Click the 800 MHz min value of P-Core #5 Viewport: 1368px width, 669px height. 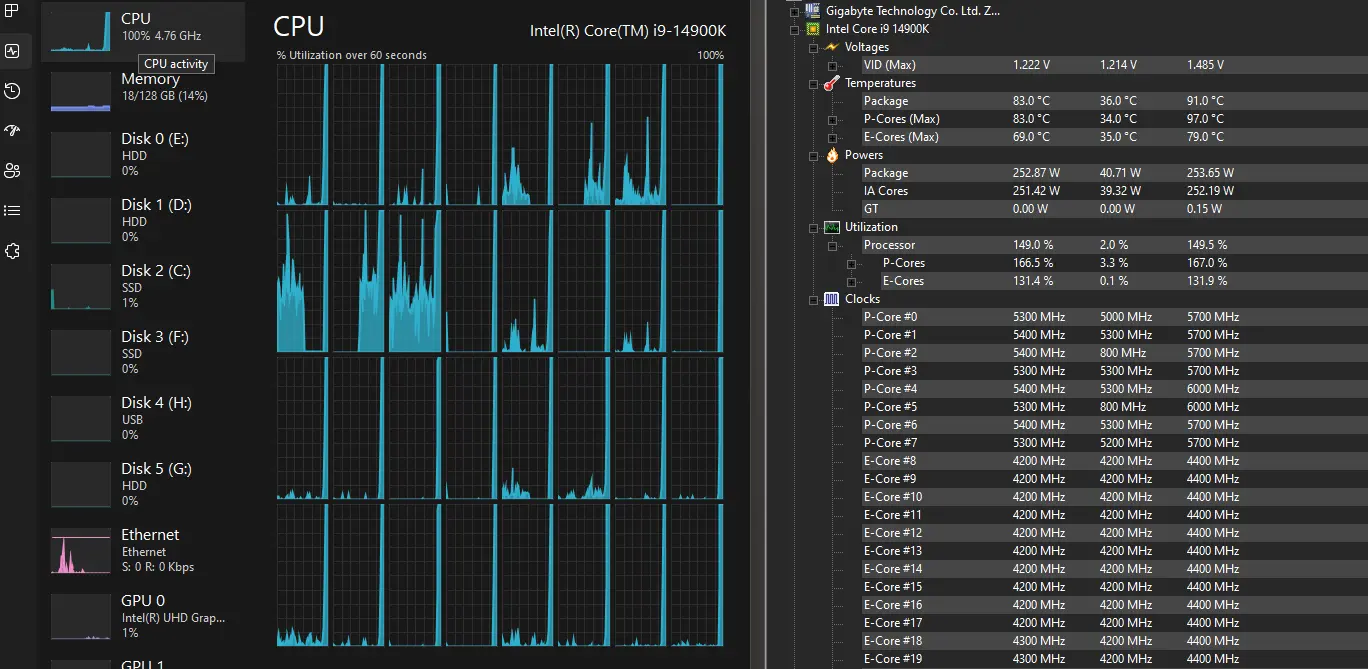[x=1123, y=407]
